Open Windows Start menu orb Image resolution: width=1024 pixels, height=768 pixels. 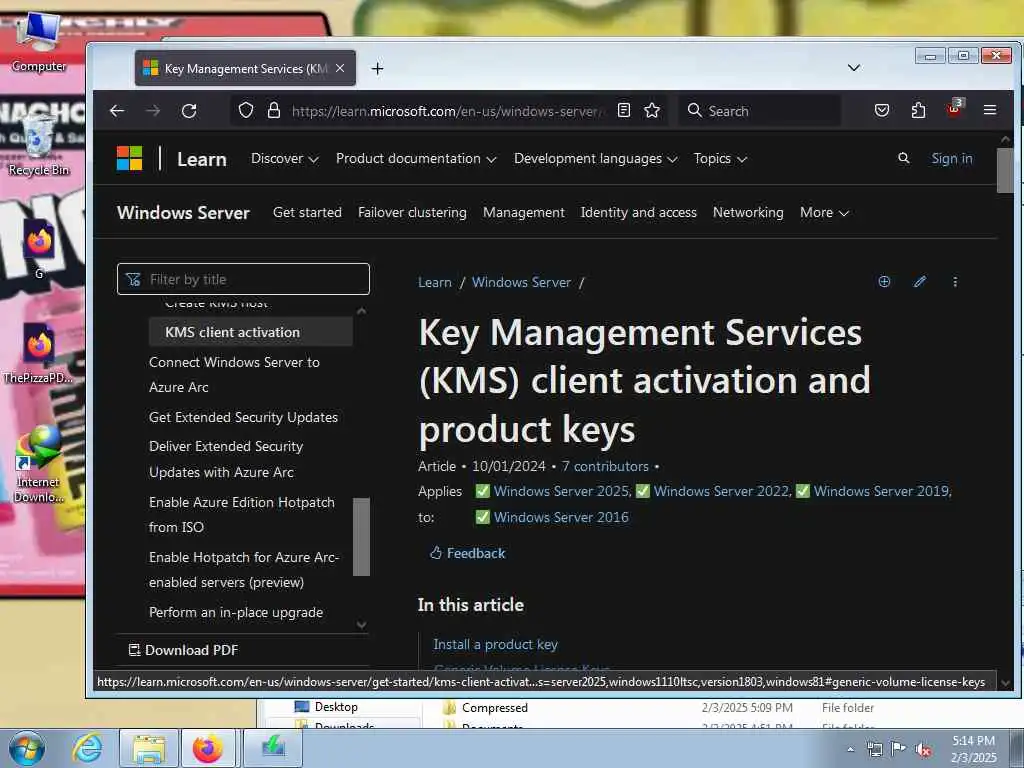27,748
